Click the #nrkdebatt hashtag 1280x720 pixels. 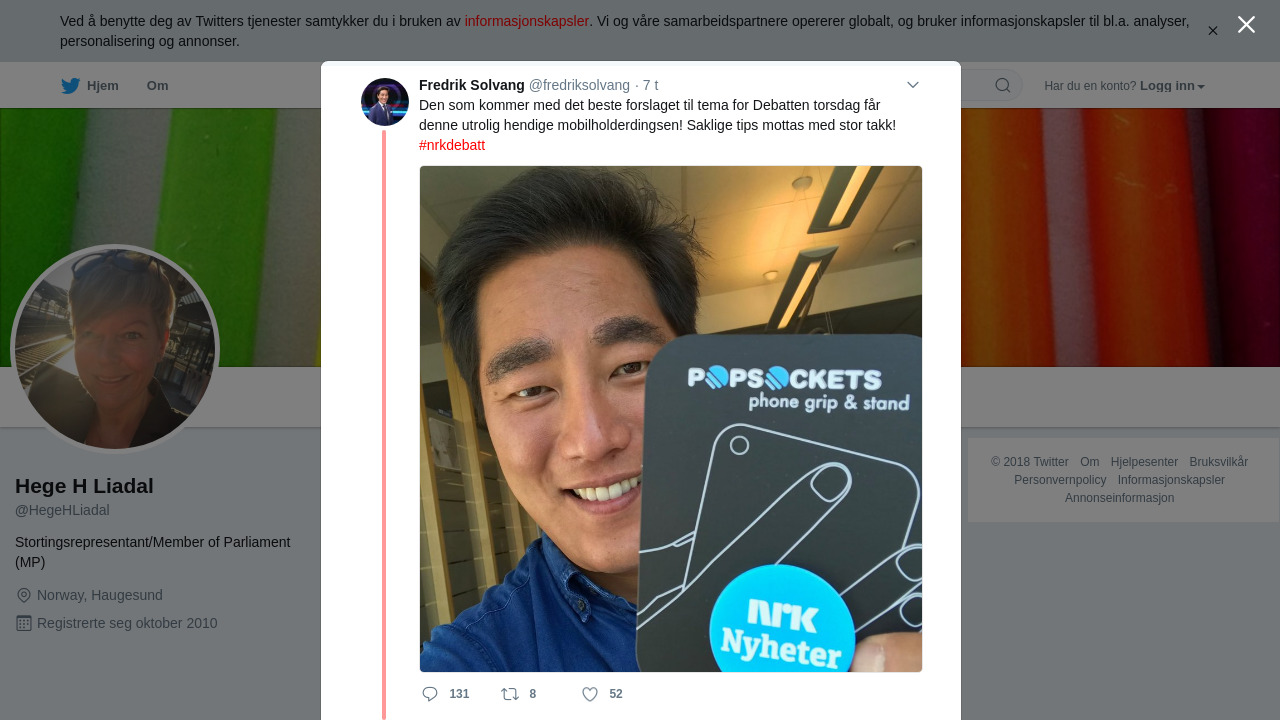452,145
